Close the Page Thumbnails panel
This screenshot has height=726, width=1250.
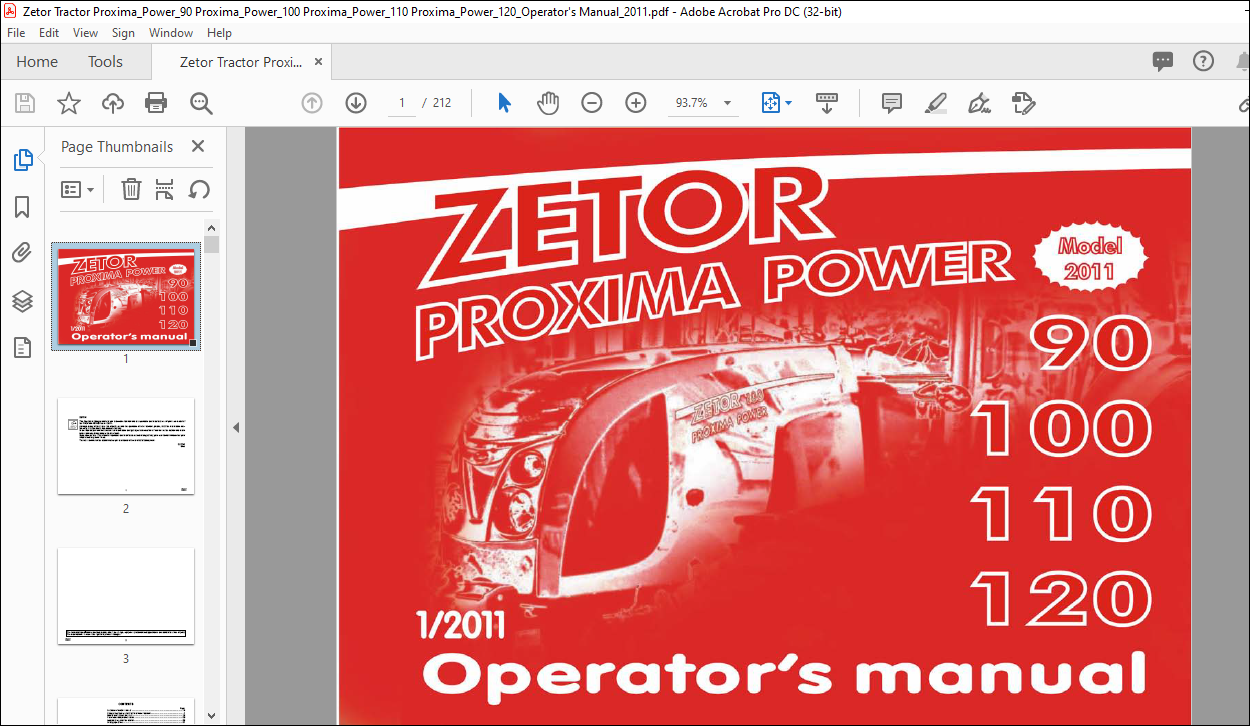pos(198,146)
